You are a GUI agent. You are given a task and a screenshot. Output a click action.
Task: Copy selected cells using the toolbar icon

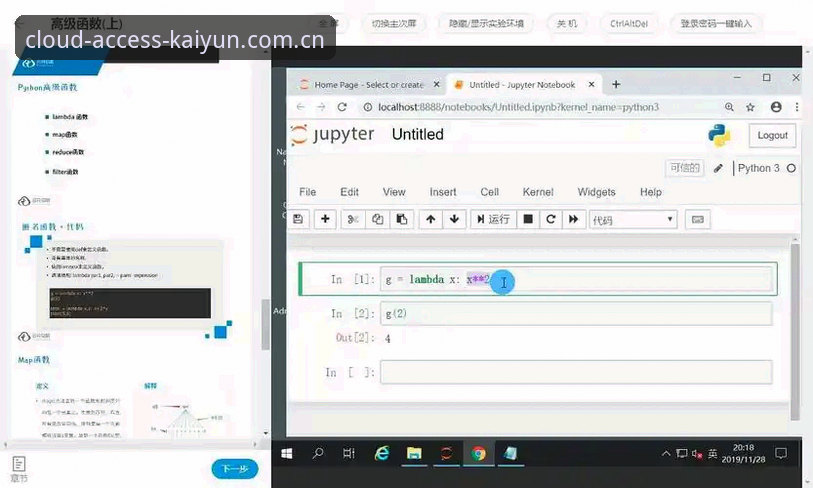point(377,219)
